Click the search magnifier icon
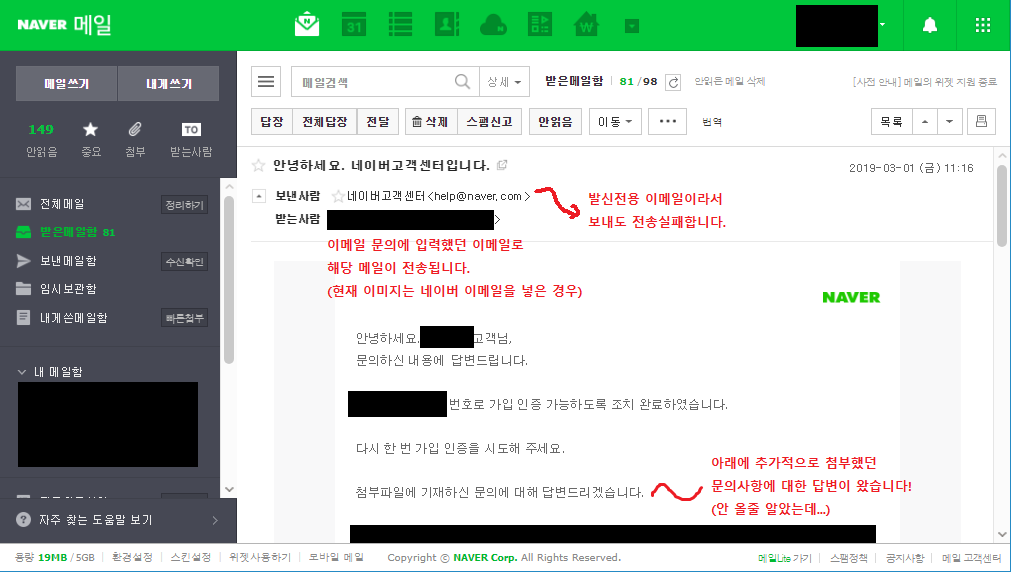 tap(462, 82)
